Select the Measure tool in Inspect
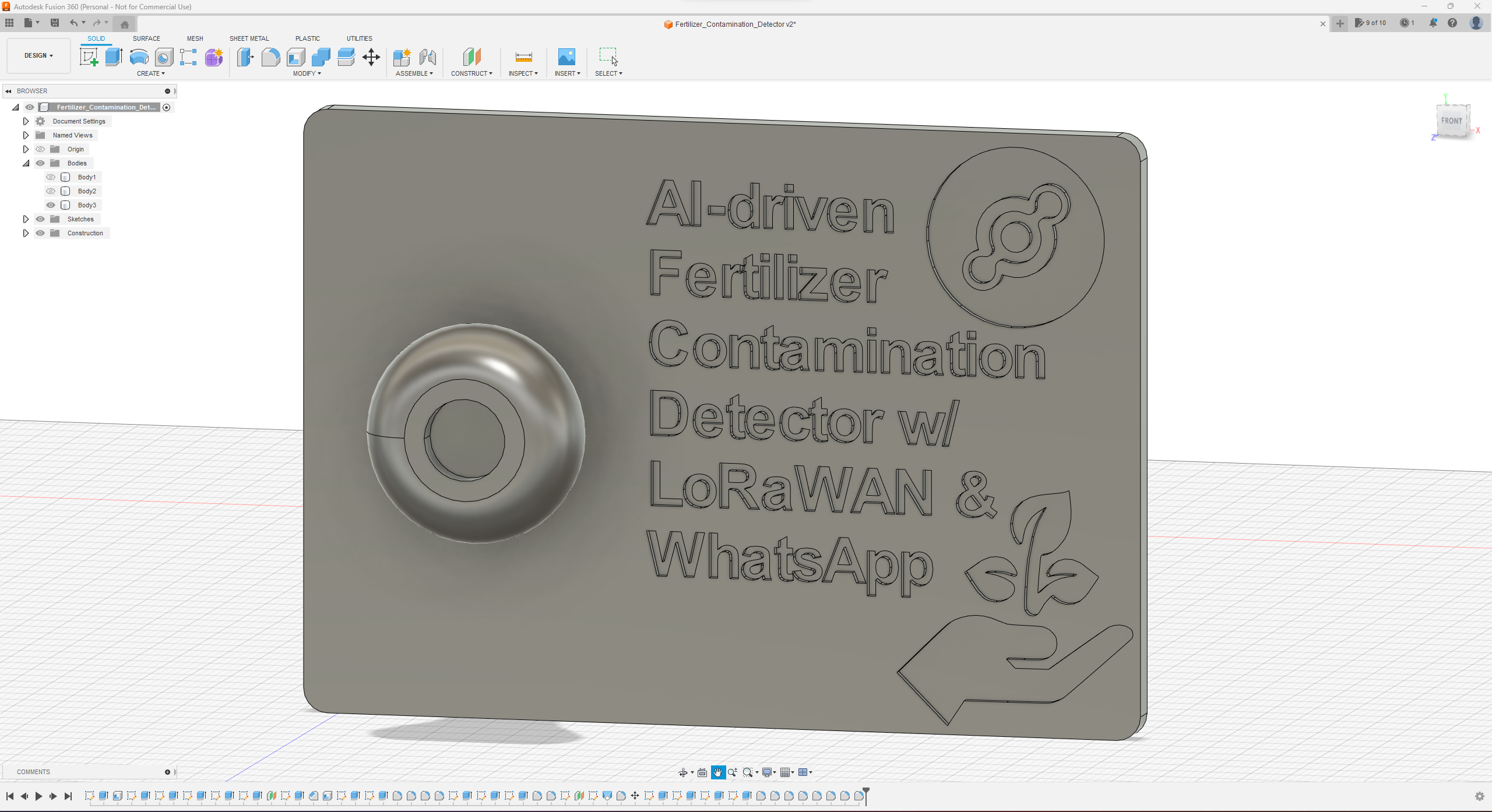 [x=522, y=57]
